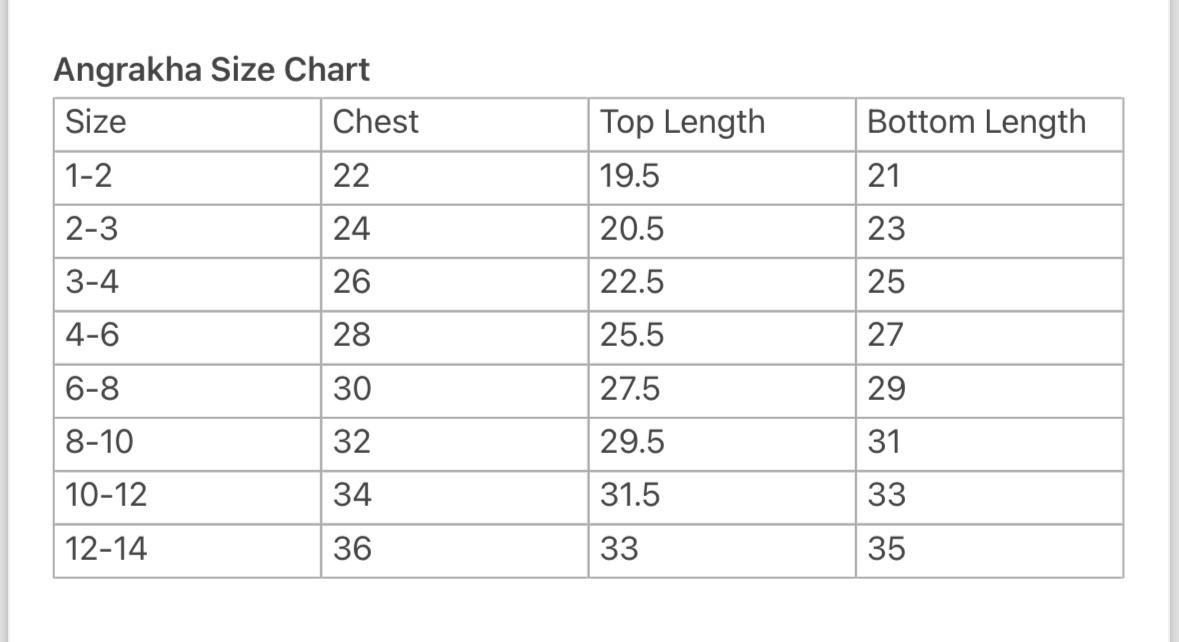Image resolution: width=1179 pixels, height=642 pixels.
Task: Select bottom length 35 in last row
Action: 886,549
